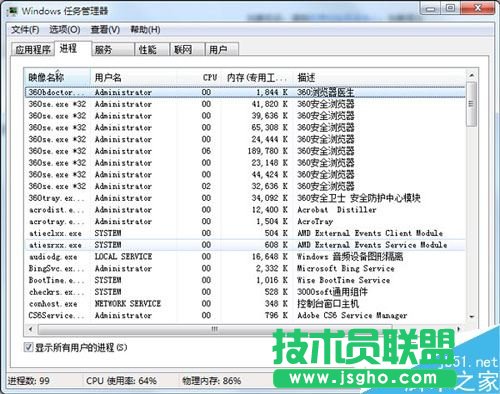
Task: Select the acrotray.e... process row
Action: (245, 221)
